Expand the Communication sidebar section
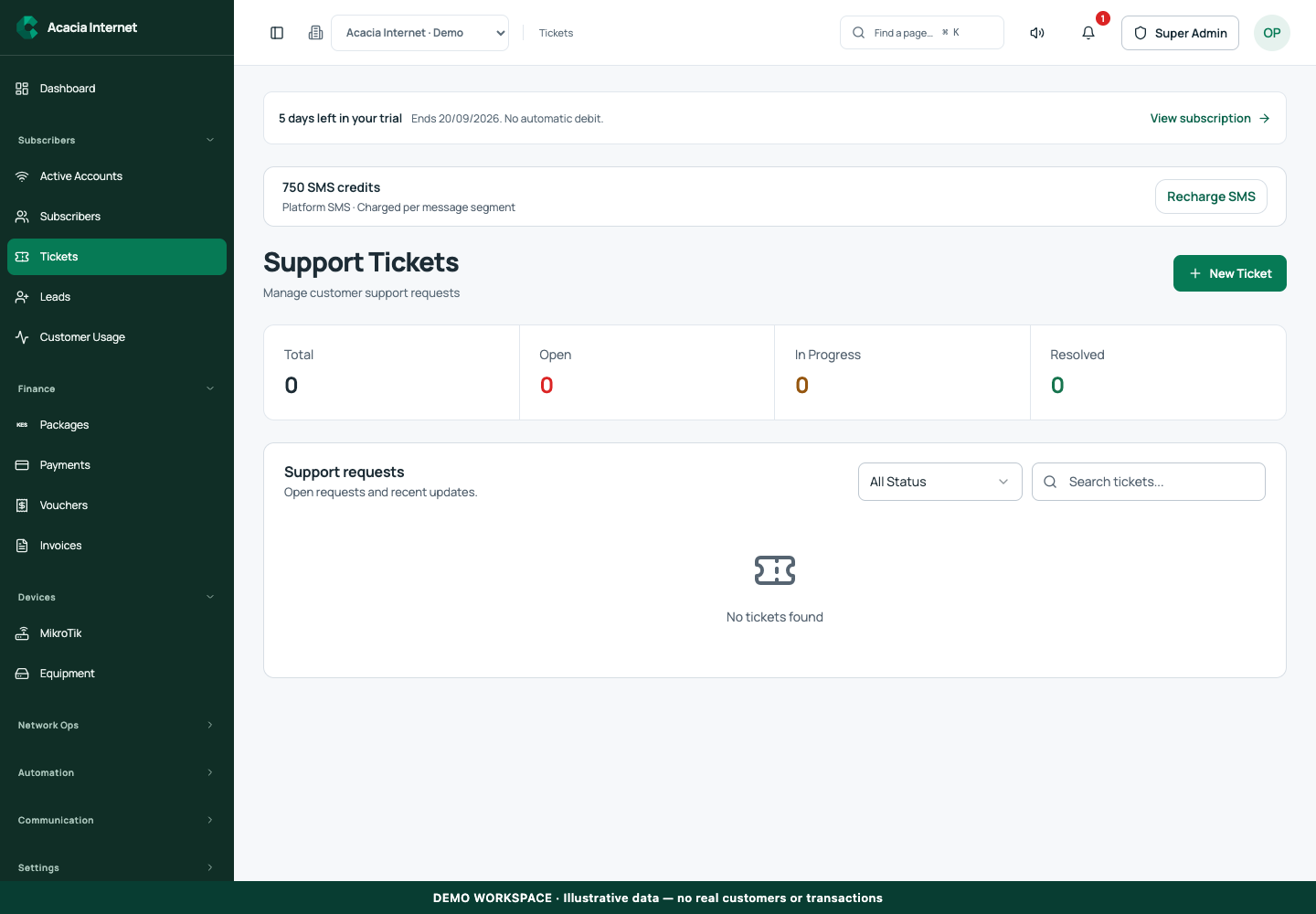 [117, 820]
